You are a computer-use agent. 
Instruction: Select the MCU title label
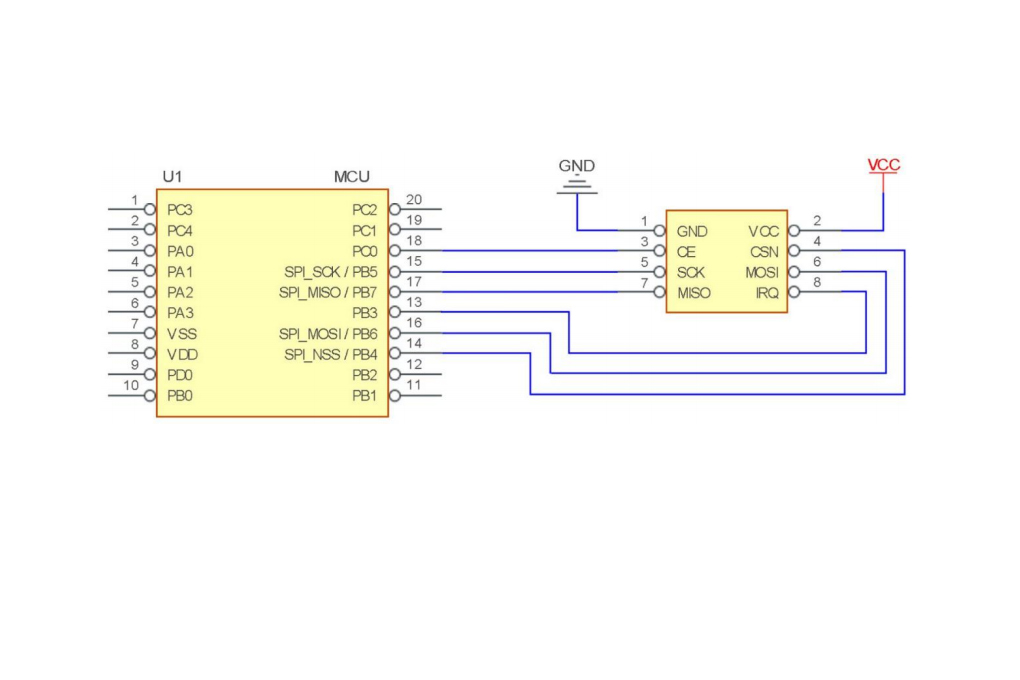click(351, 176)
